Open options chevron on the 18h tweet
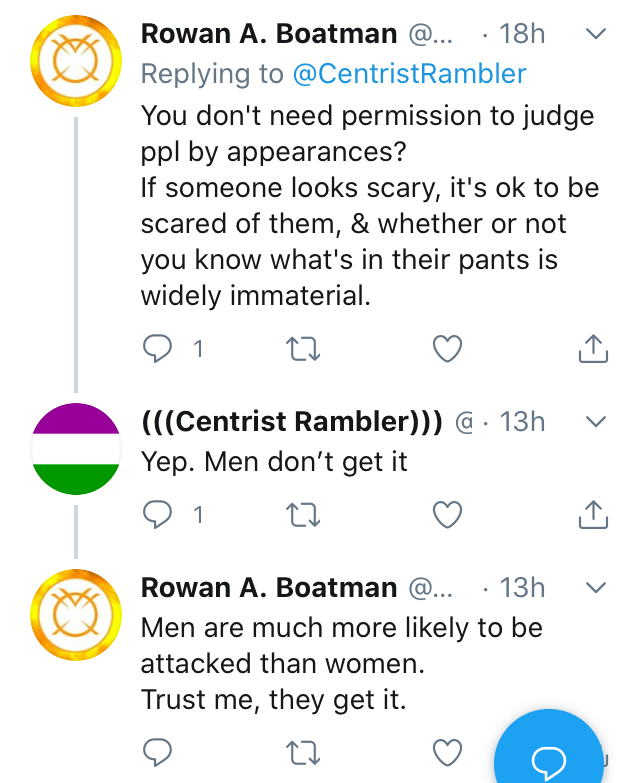 (595, 34)
